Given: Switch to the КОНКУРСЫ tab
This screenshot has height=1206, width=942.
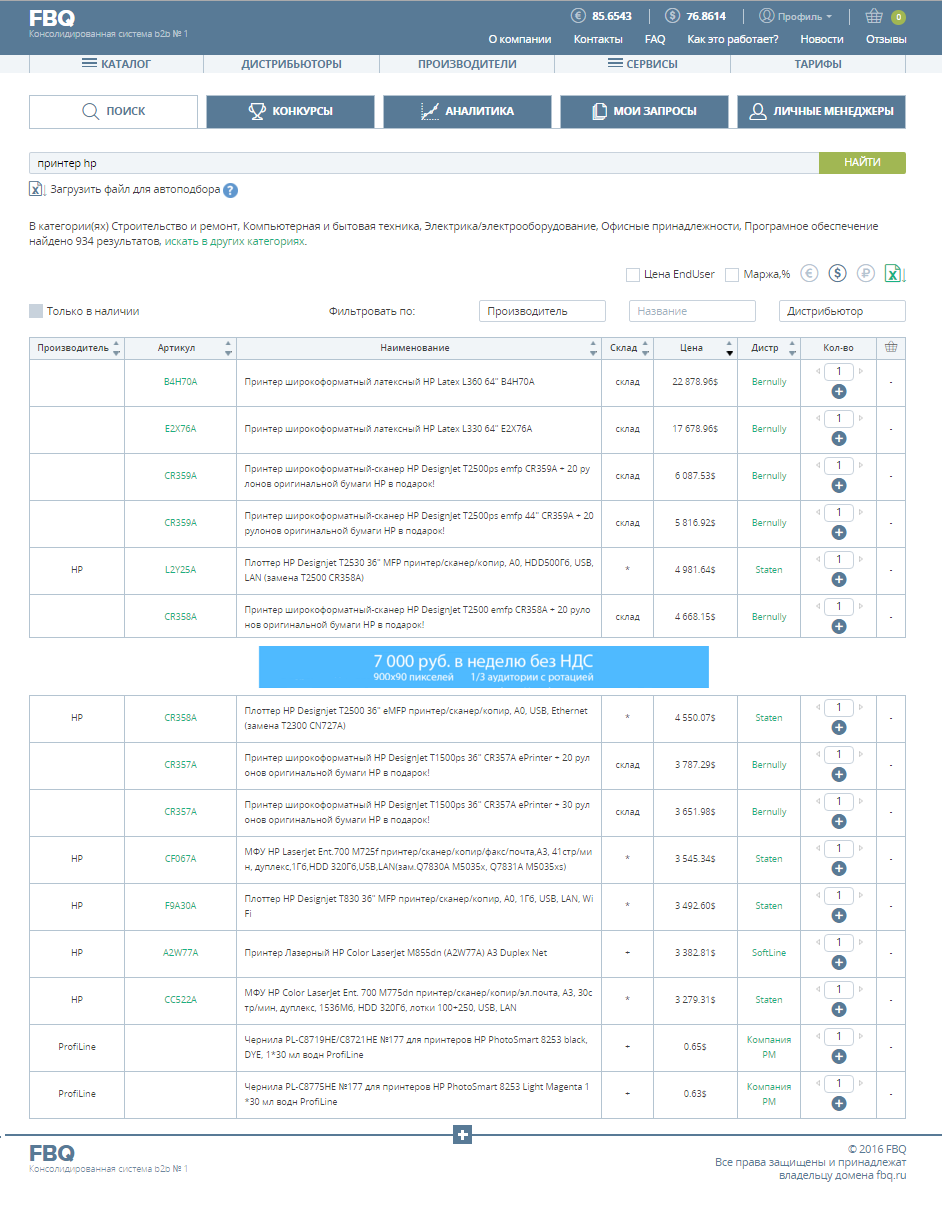Looking at the screenshot, I should point(291,112).
